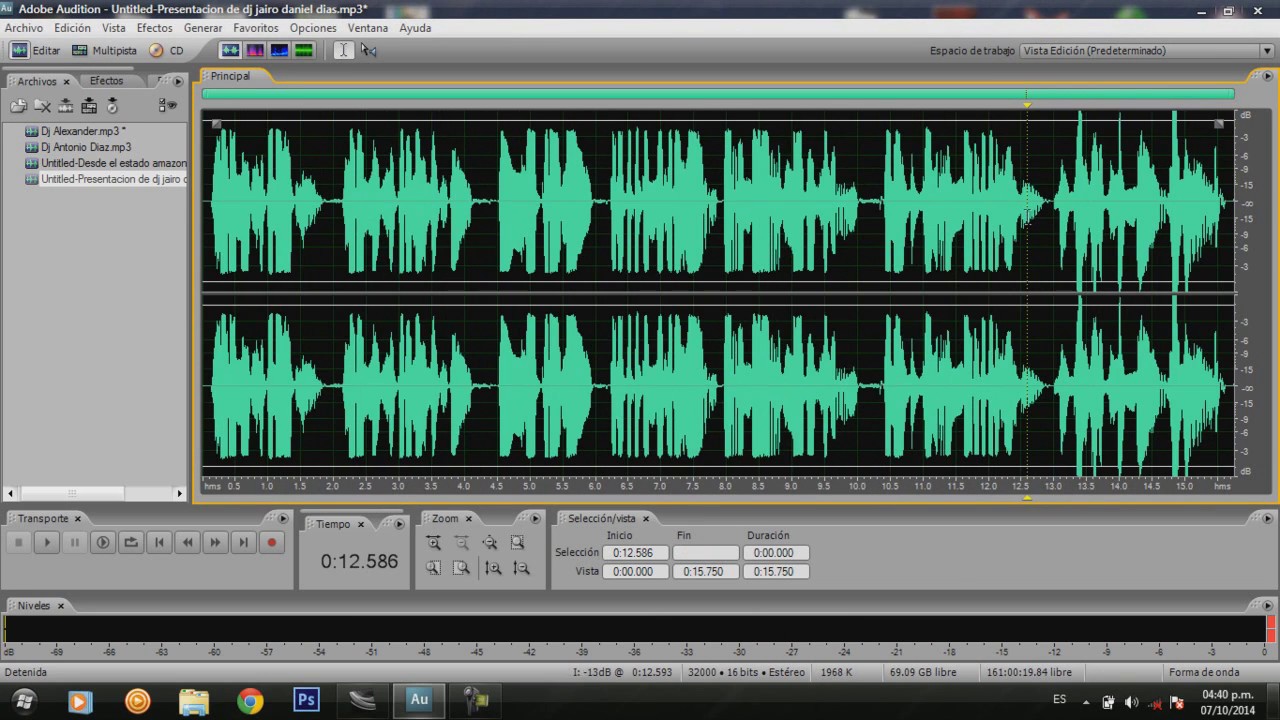The image size is (1280, 720).
Task: Select the spectral phase display icon
Action: tap(304, 50)
